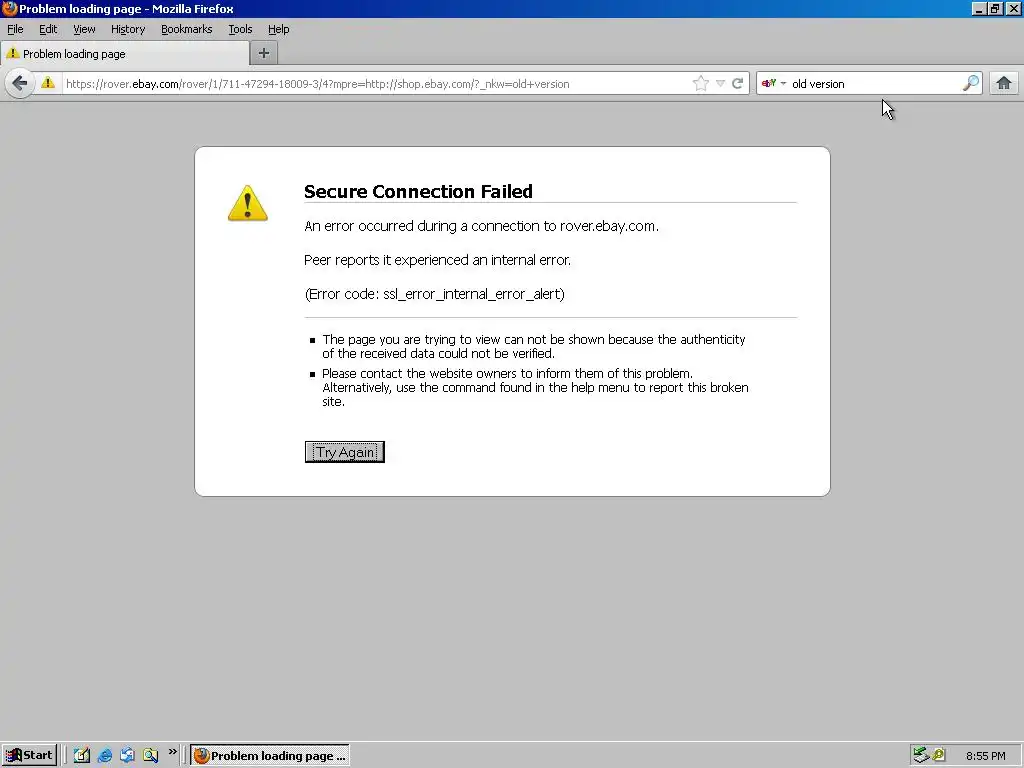Open the Windows Start menu
Viewport: 1024px width, 768px height.
tap(29, 756)
